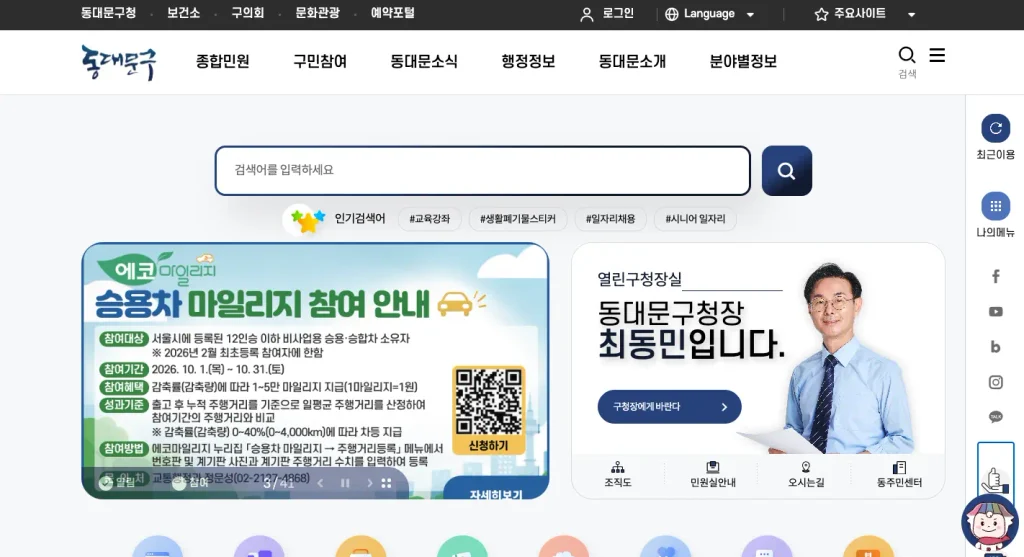The image size is (1024, 557).
Task: Click the 로그인 link text
Action: (618, 14)
